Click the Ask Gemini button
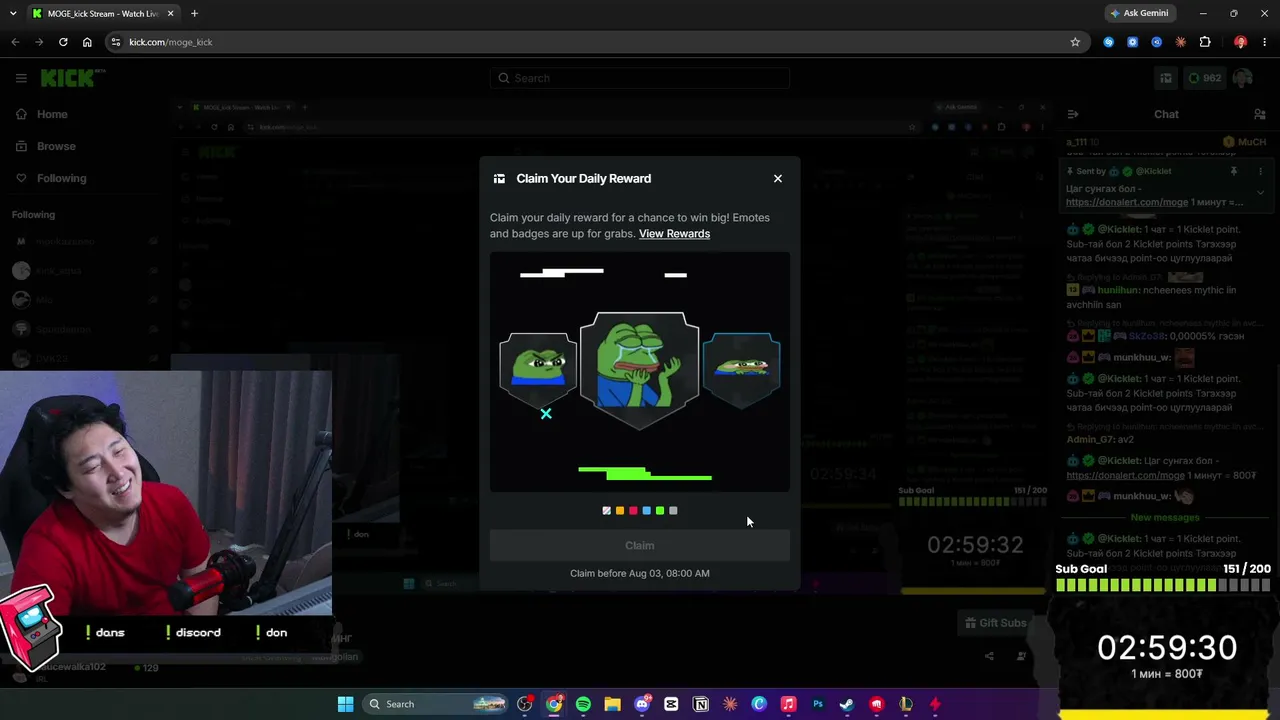Screen dimensions: 1280x720 [1139, 13]
